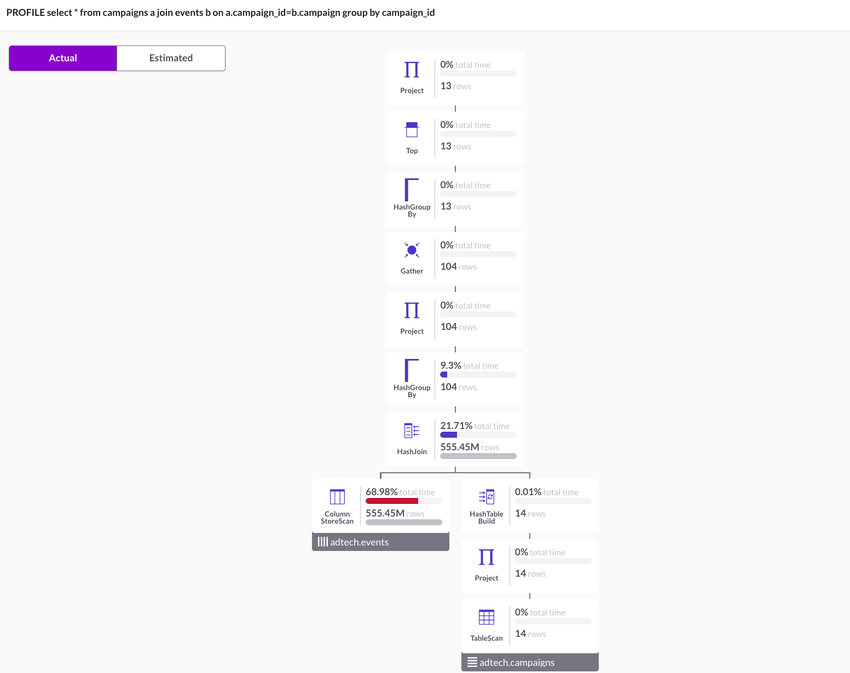Select the HashGroupBy icon with 9.3% time
Viewport: 850px width, 673px height.
(x=411, y=370)
